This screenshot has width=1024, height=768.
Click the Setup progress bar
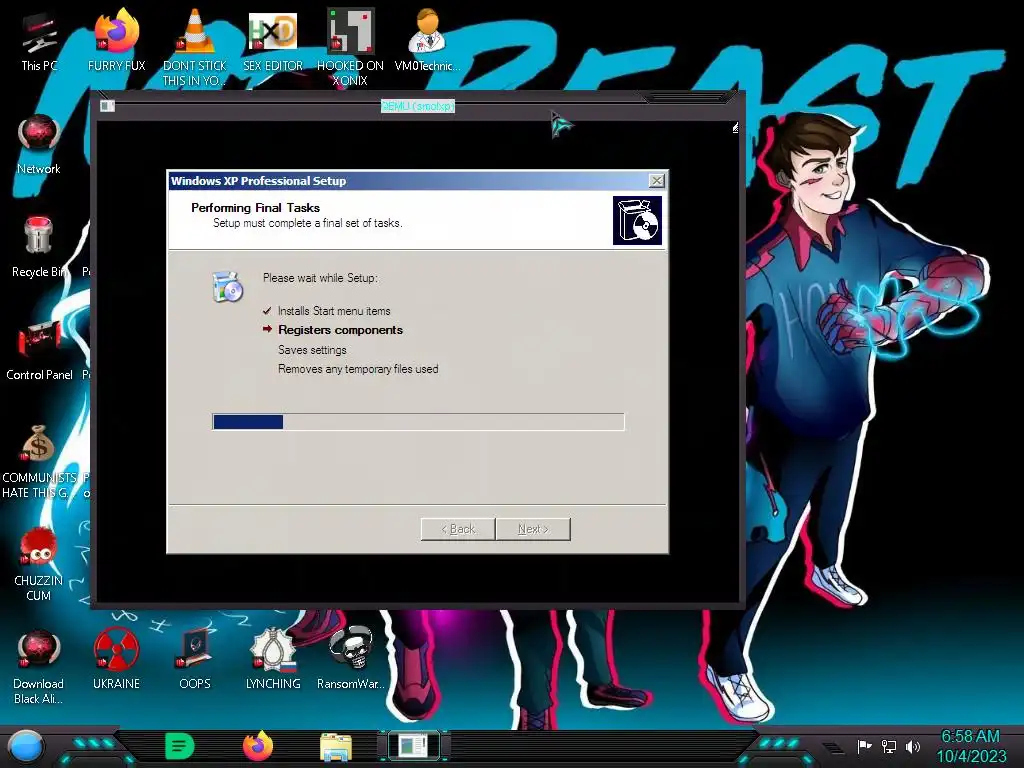(418, 422)
